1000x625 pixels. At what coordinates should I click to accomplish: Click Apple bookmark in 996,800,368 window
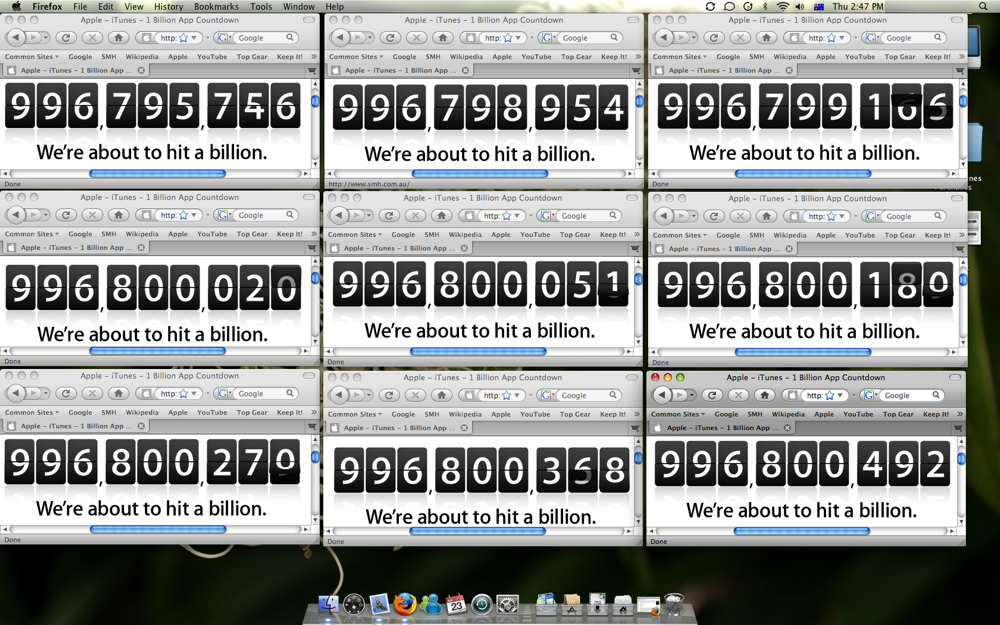coord(501,414)
